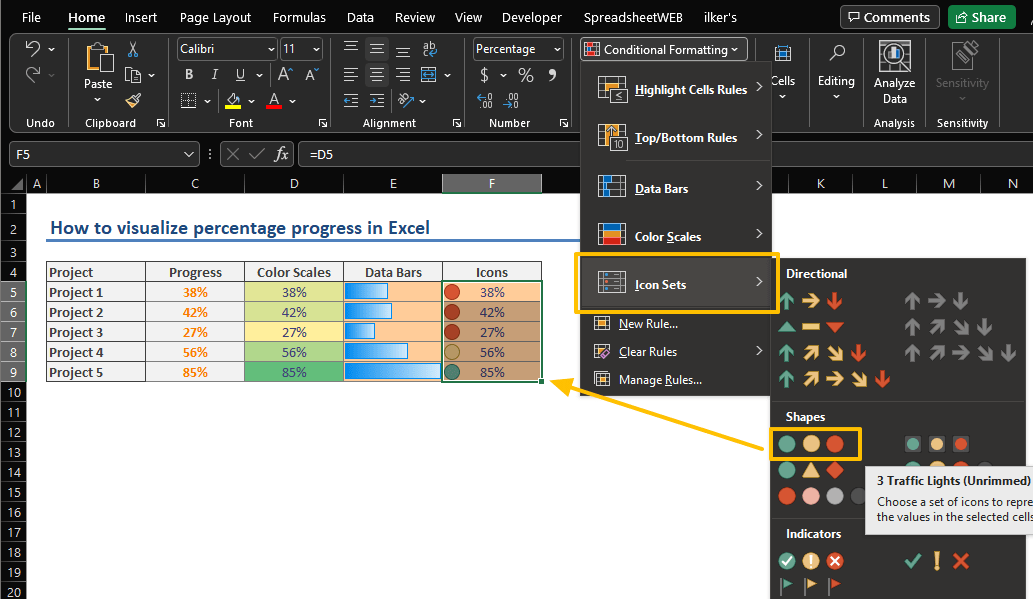1033x599 pixels.
Task: Decrease font size with smaller A icon
Action: [x=312, y=74]
